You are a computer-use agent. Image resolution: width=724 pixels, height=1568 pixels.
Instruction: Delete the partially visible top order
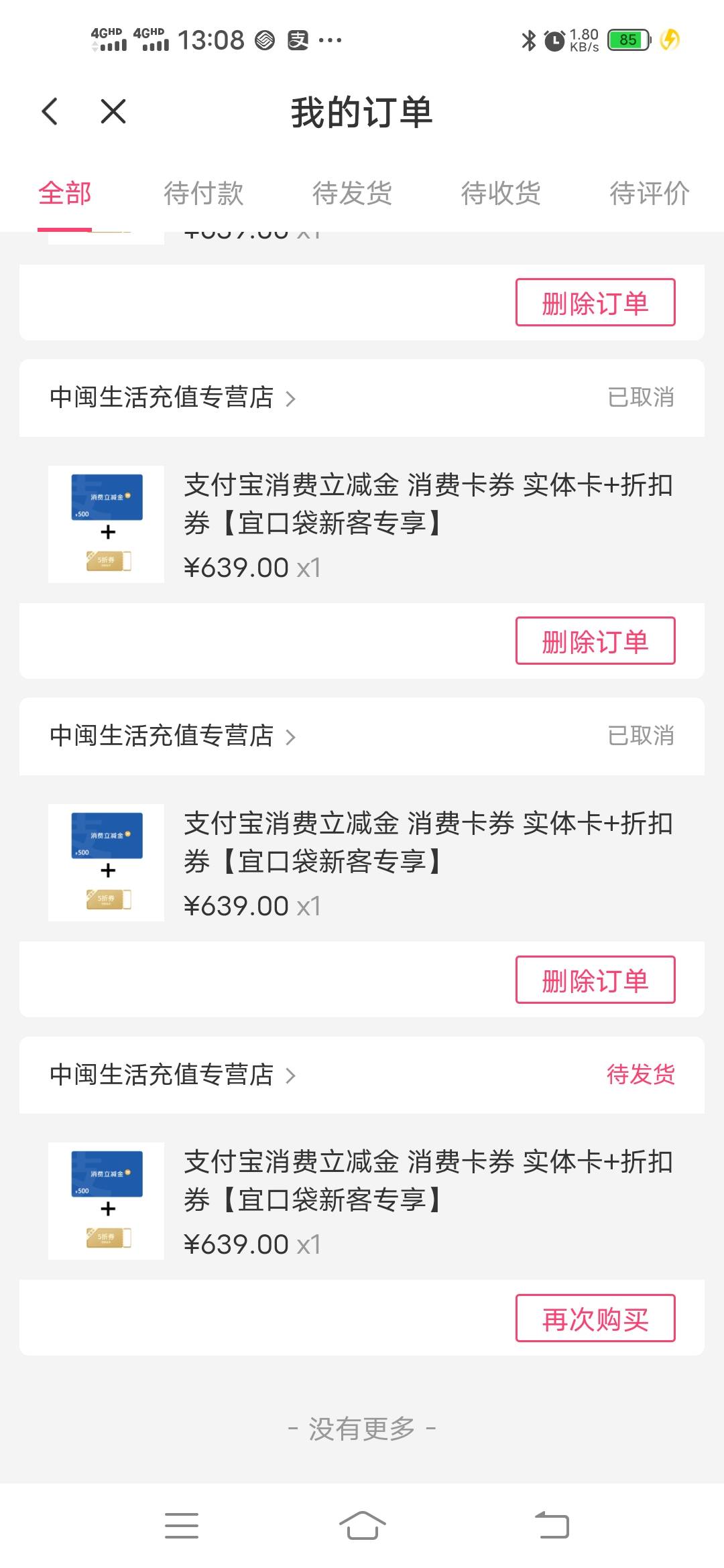(595, 303)
